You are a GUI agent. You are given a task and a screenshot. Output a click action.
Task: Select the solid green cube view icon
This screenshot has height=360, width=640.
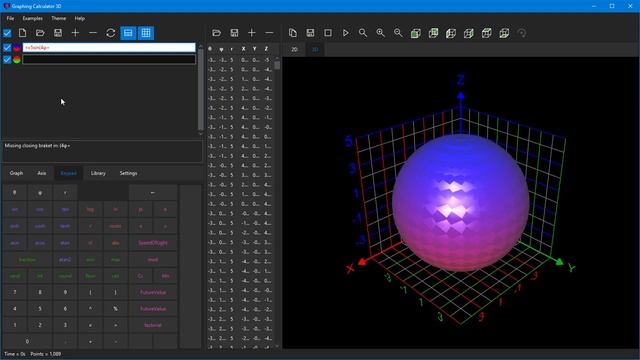[416, 33]
